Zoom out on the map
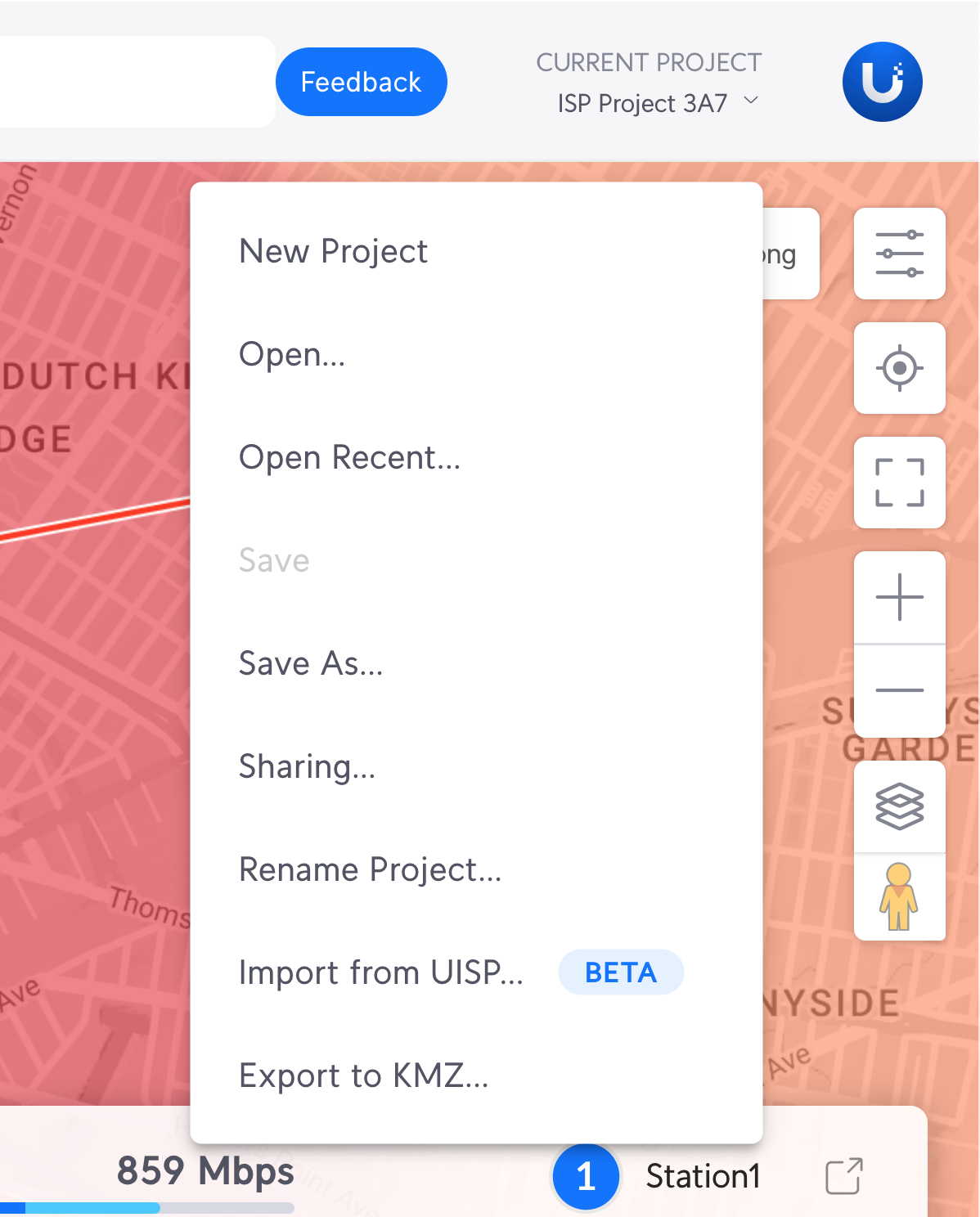 pos(899,691)
